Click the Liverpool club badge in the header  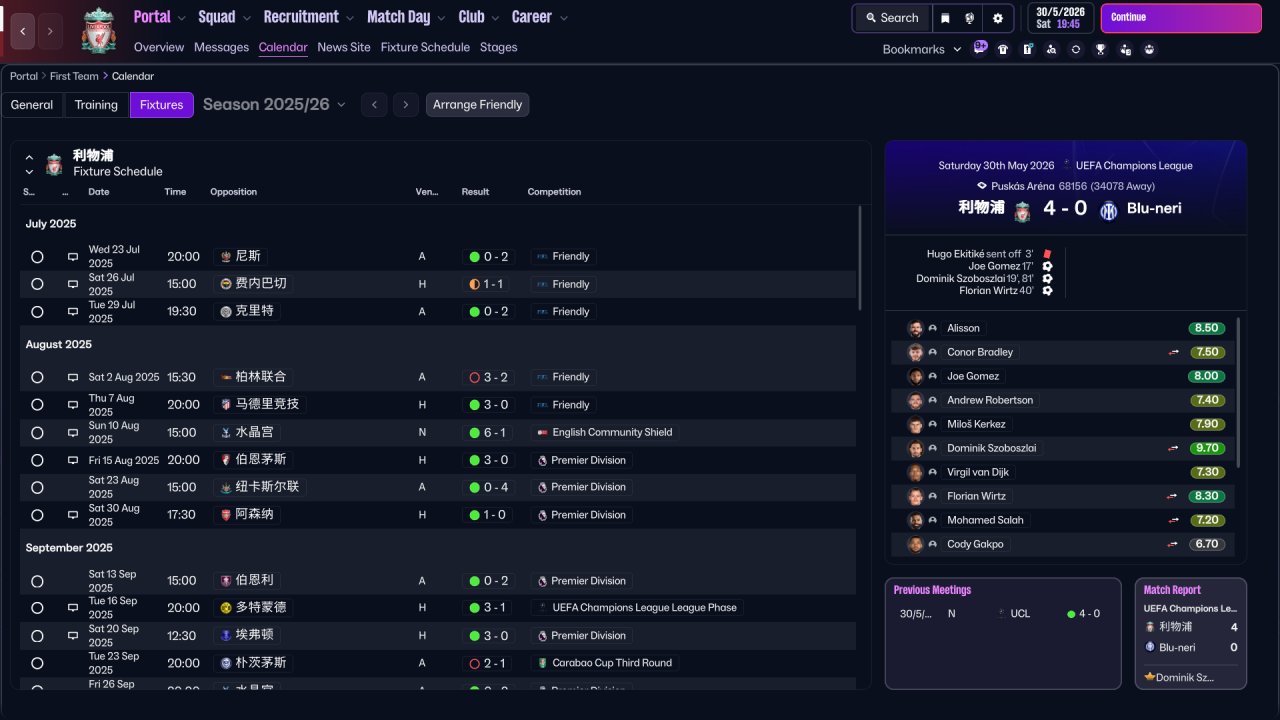tap(98, 29)
